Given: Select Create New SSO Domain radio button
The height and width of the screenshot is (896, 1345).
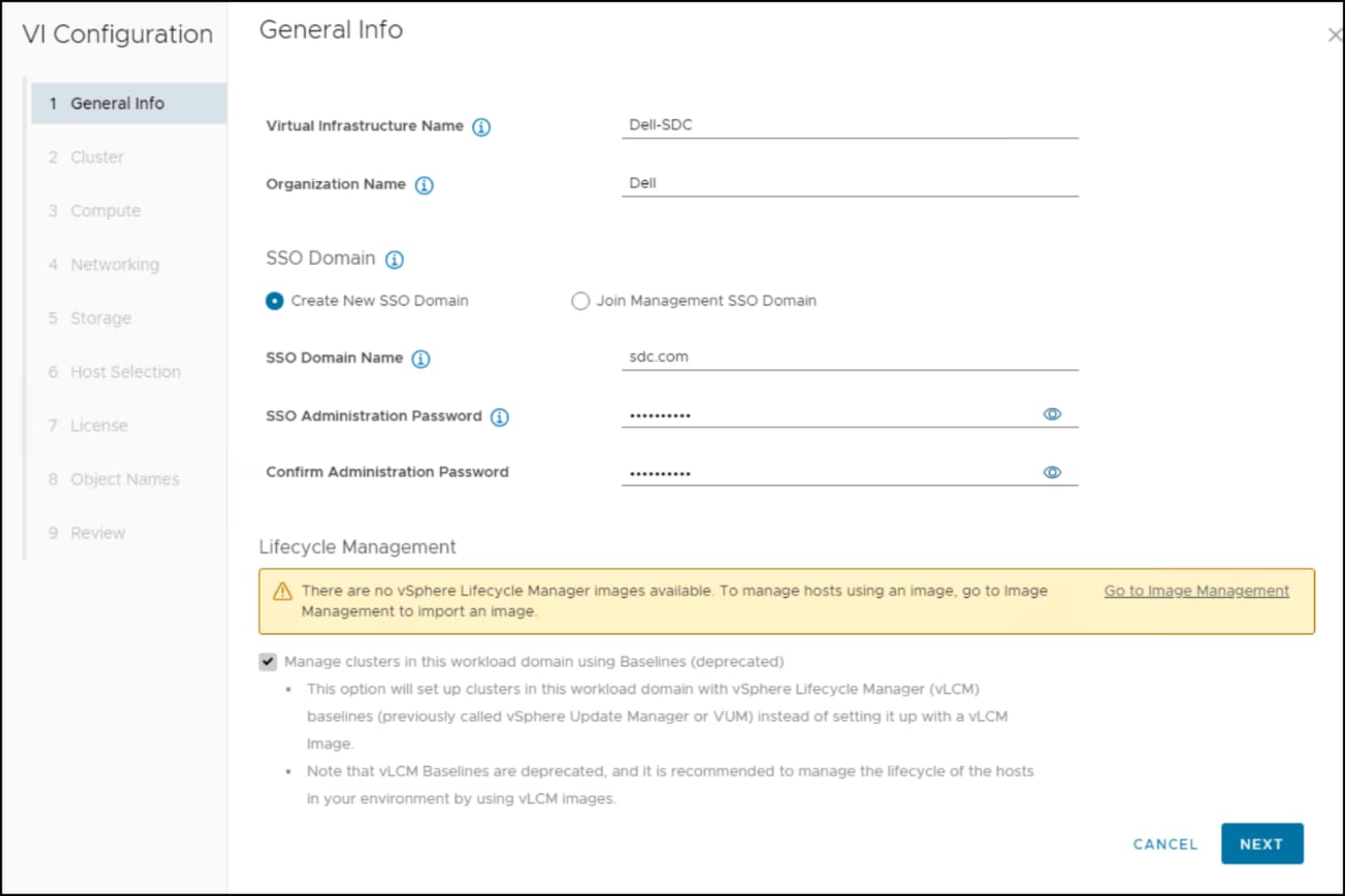Looking at the screenshot, I should point(275,301).
